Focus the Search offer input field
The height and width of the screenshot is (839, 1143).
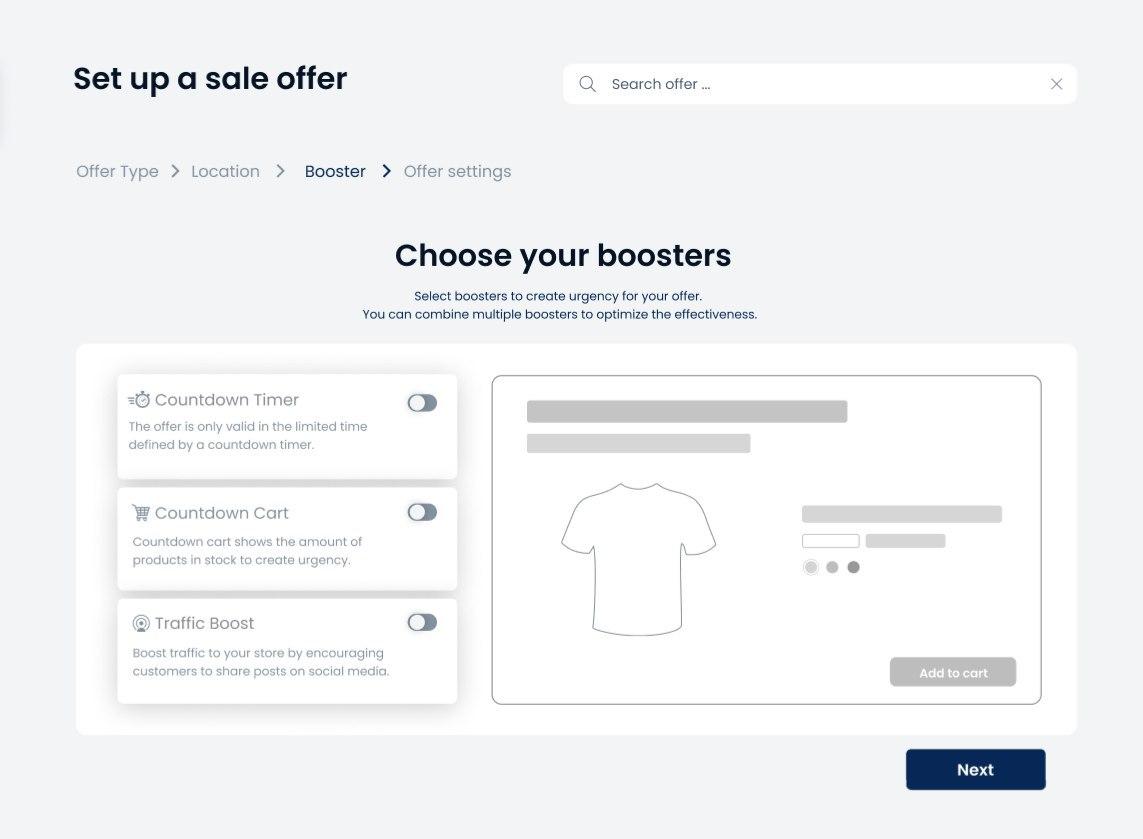pyautogui.click(x=820, y=84)
